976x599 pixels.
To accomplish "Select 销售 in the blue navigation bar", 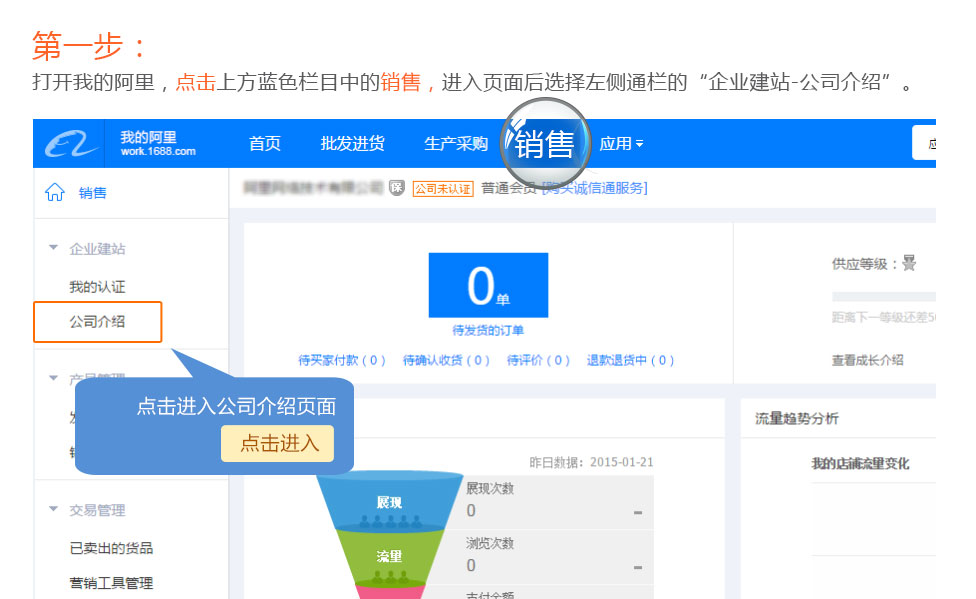I will pyautogui.click(x=545, y=144).
